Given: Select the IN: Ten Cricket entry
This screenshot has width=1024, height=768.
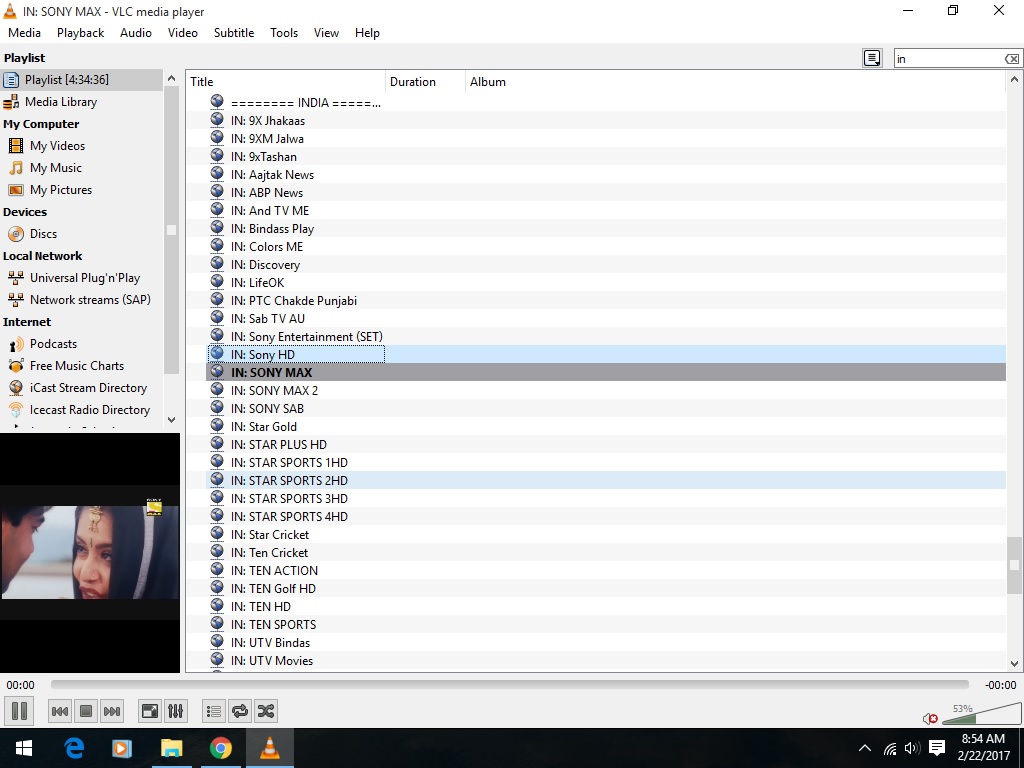Looking at the screenshot, I should click(x=606, y=552).
